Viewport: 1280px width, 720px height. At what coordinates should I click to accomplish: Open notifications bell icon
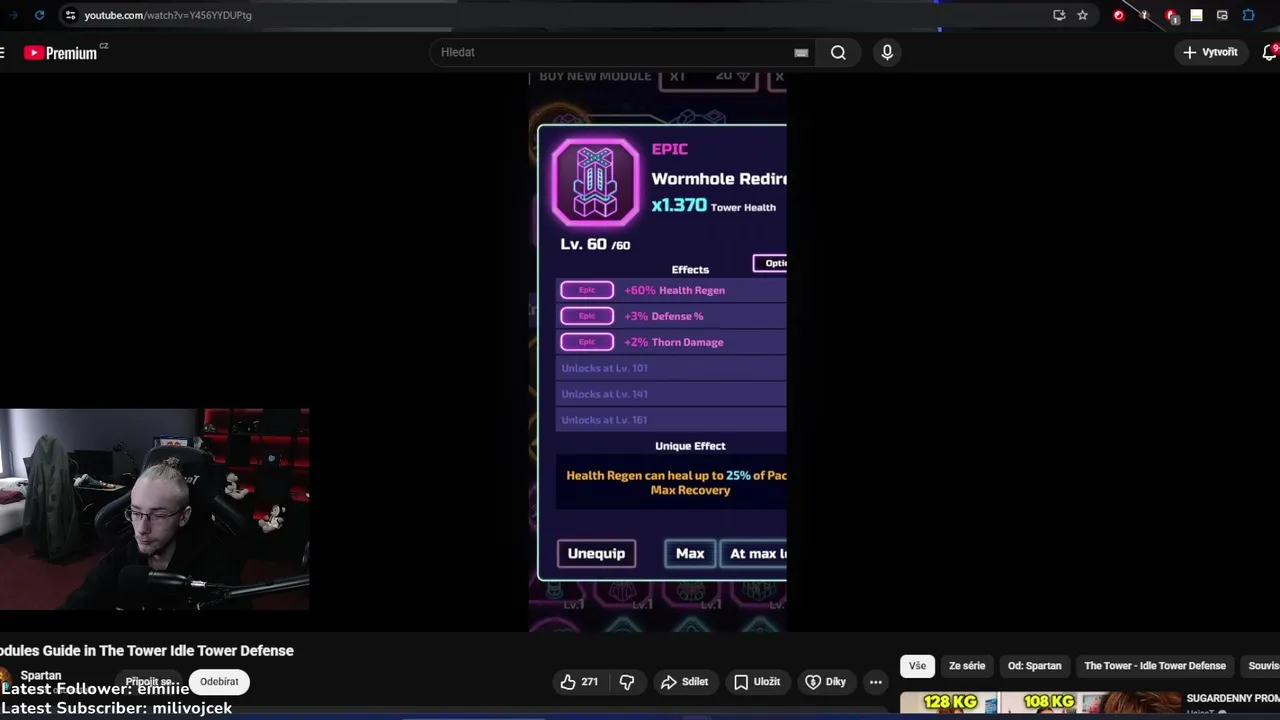[x=1269, y=52]
